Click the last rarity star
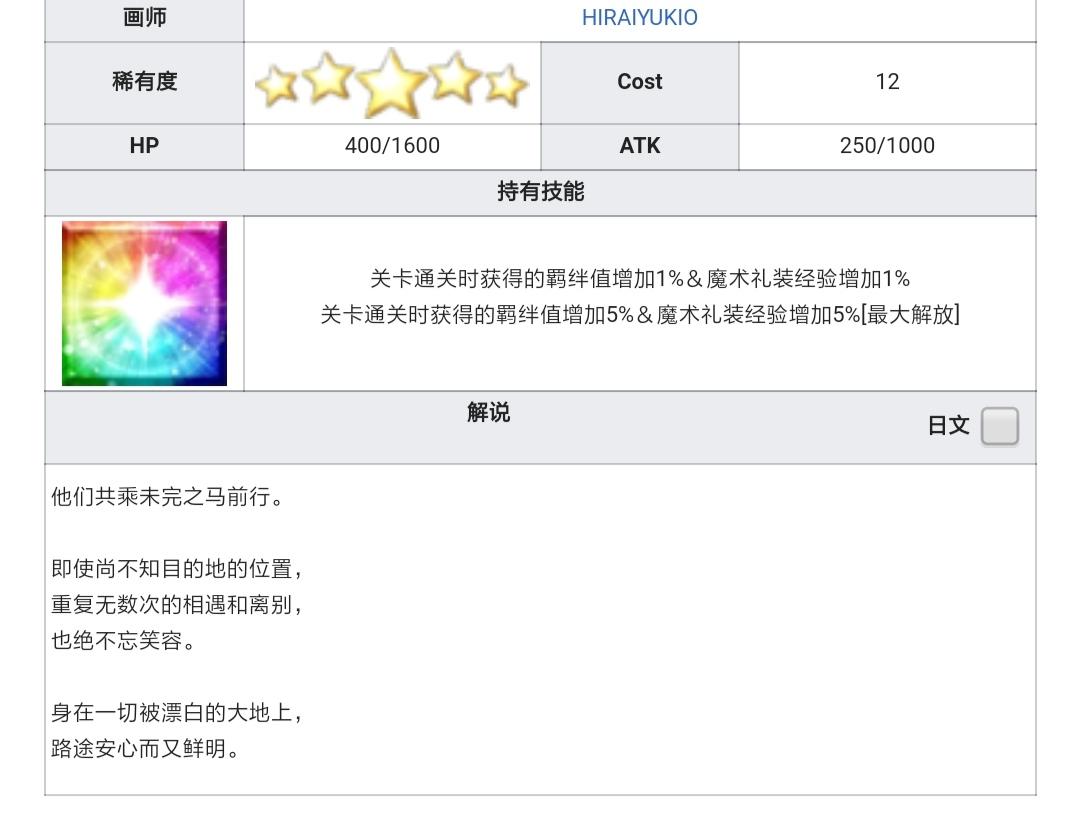Image resolution: width=1080 pixels, height=816 pixels. [506, 85]
